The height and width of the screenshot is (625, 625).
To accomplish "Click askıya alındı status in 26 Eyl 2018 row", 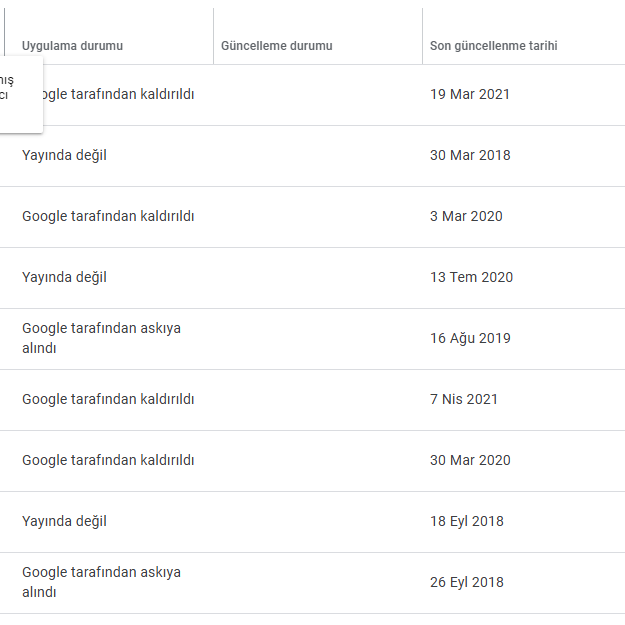I will [x=101, y=582].
